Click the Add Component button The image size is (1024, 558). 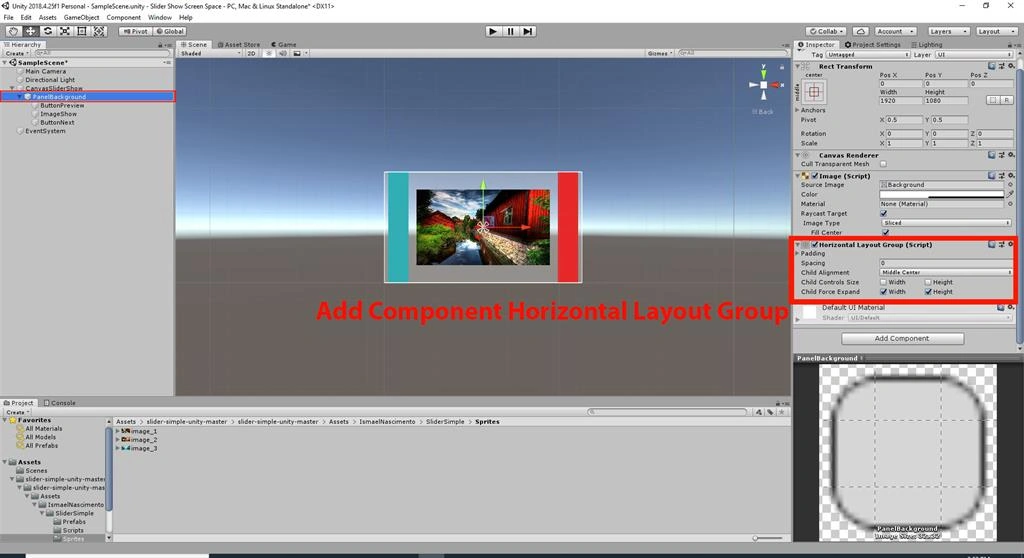[902, 338]
